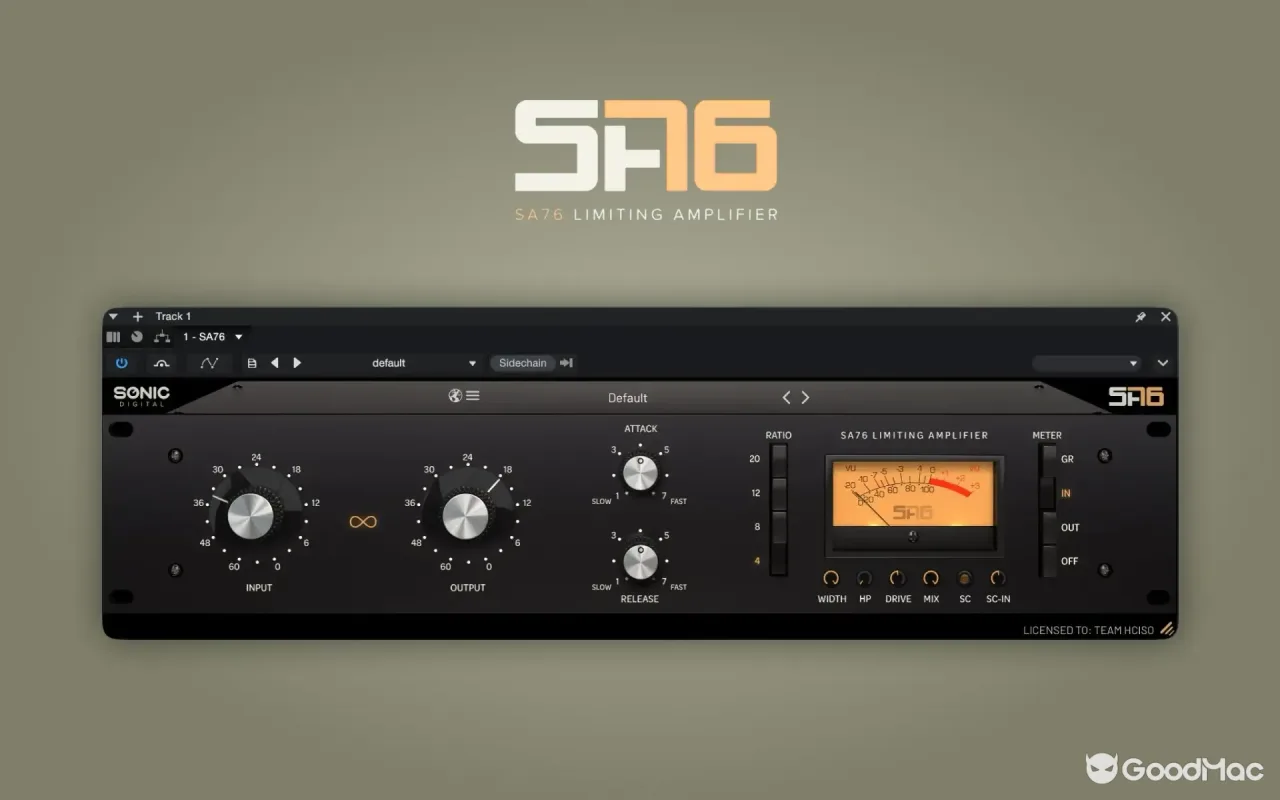Open the 'default' preset dropdown
The width and height of the screenshot is (1280, 800).
click(424, 363)
